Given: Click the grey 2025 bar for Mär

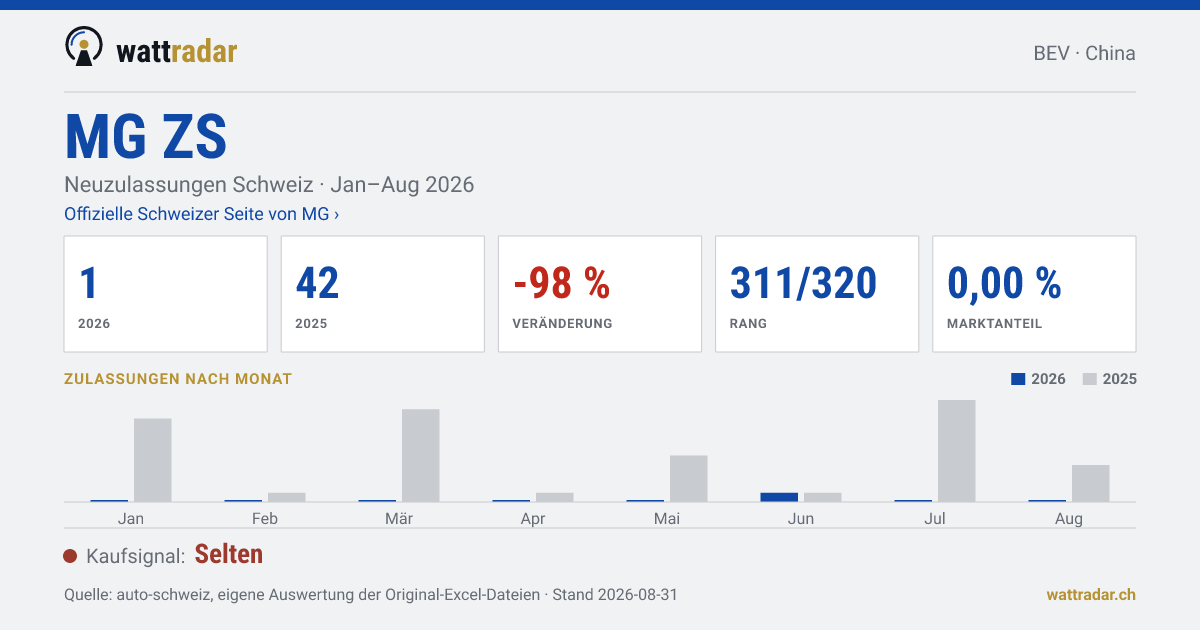Looking at the screenshot, I should (x=421, y=455).
